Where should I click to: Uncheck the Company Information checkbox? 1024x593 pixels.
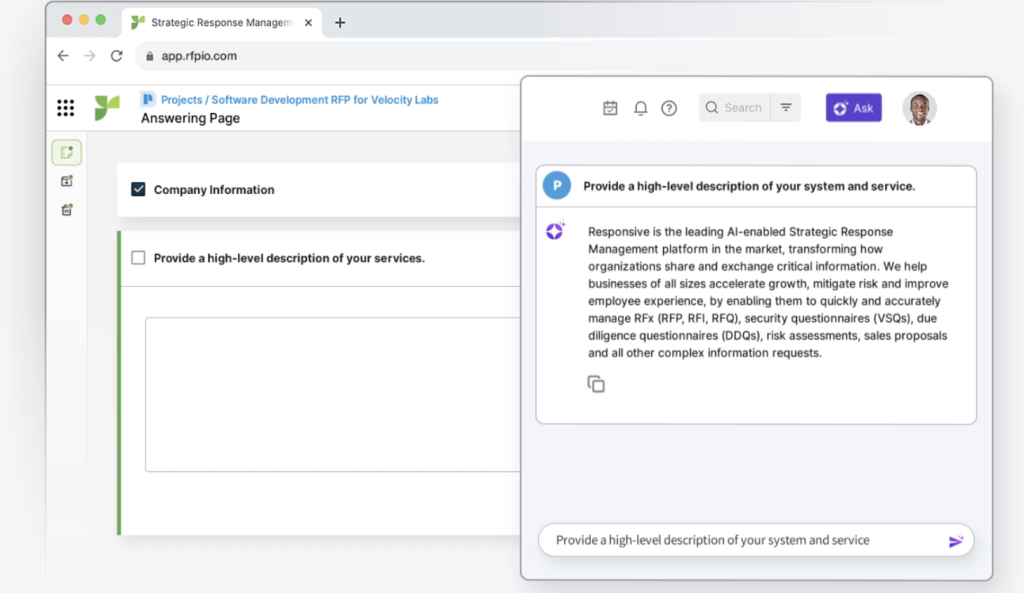point(139,189)
